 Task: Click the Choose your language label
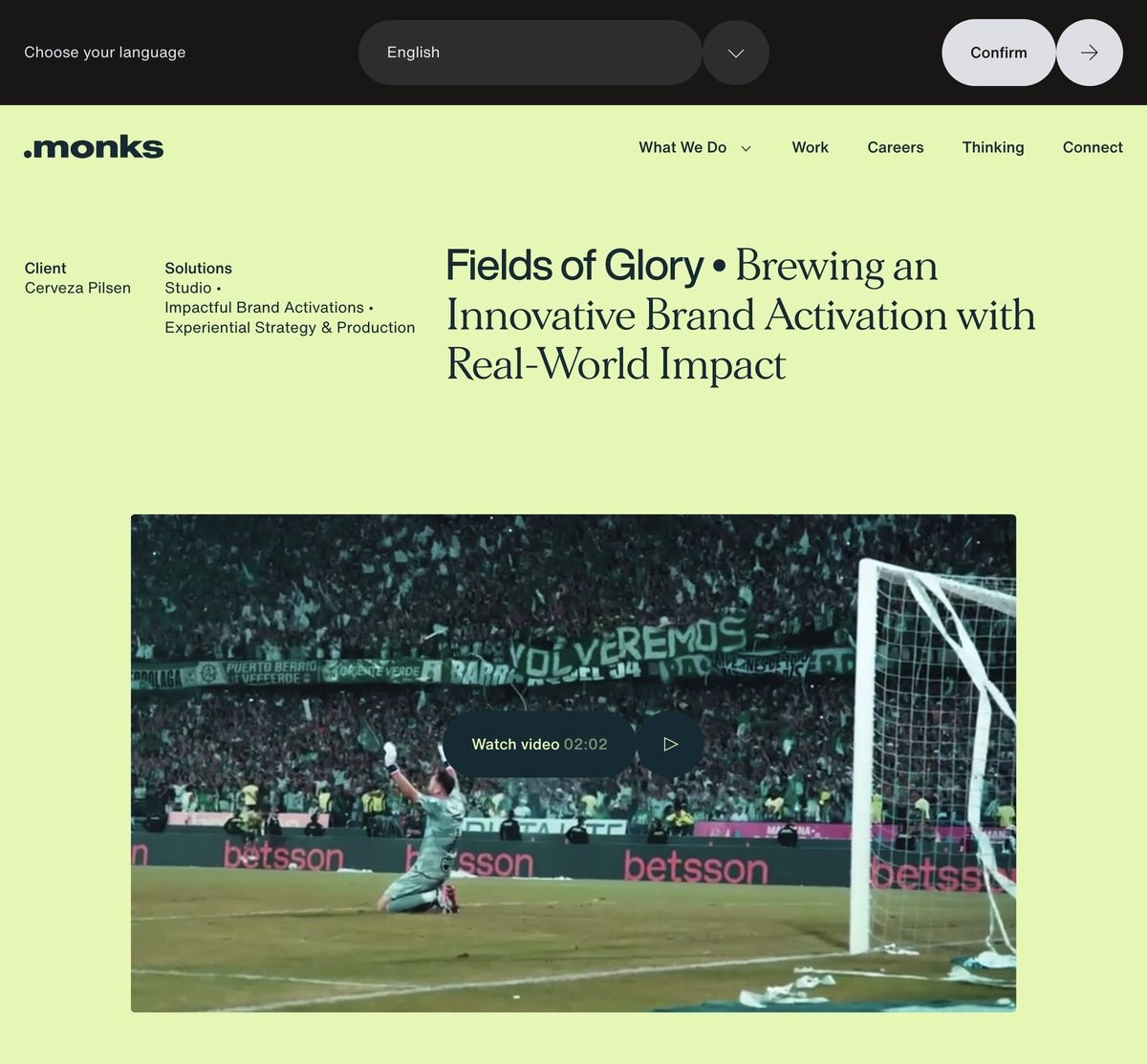105,53
